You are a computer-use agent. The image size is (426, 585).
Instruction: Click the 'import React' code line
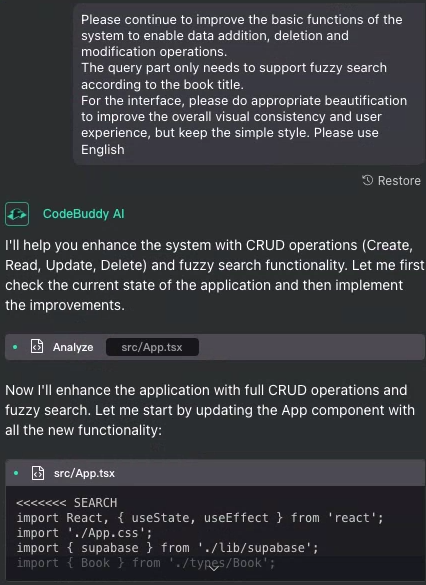pos(200,518)
